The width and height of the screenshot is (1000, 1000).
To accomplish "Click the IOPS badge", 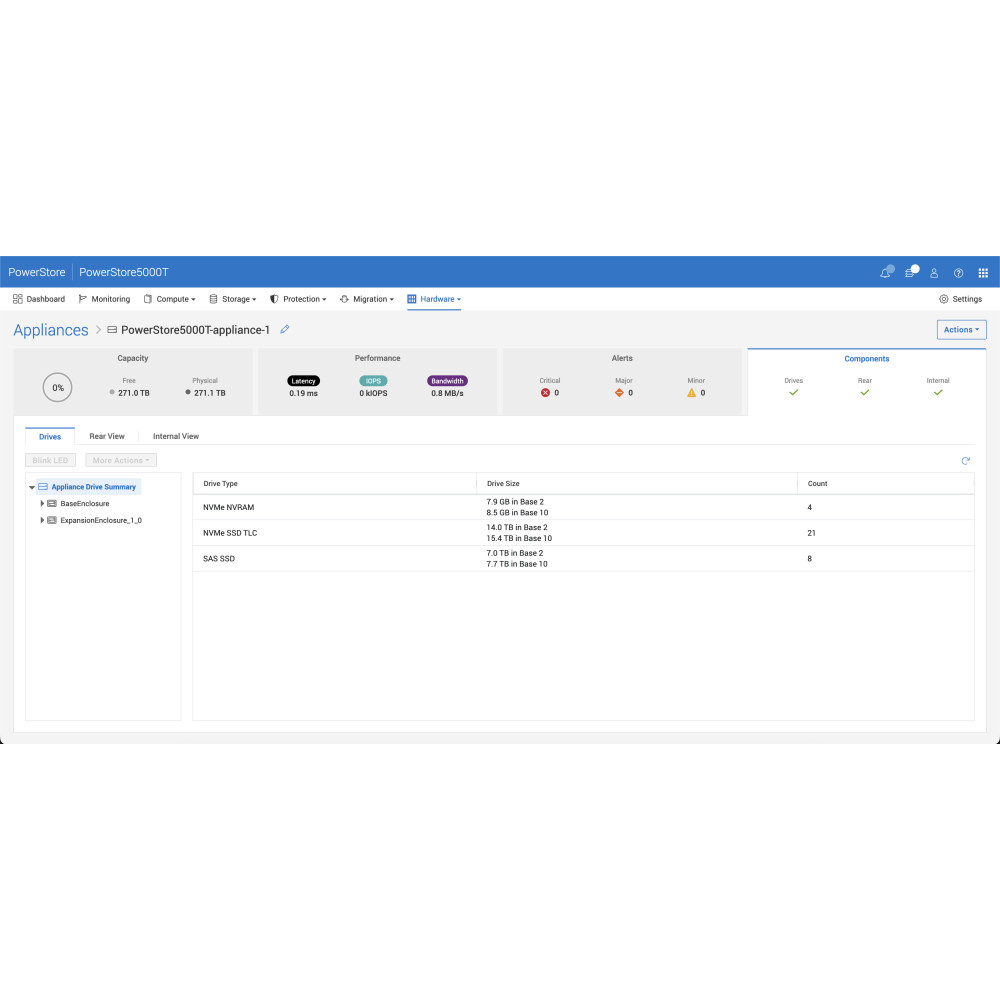I will 373,381.
